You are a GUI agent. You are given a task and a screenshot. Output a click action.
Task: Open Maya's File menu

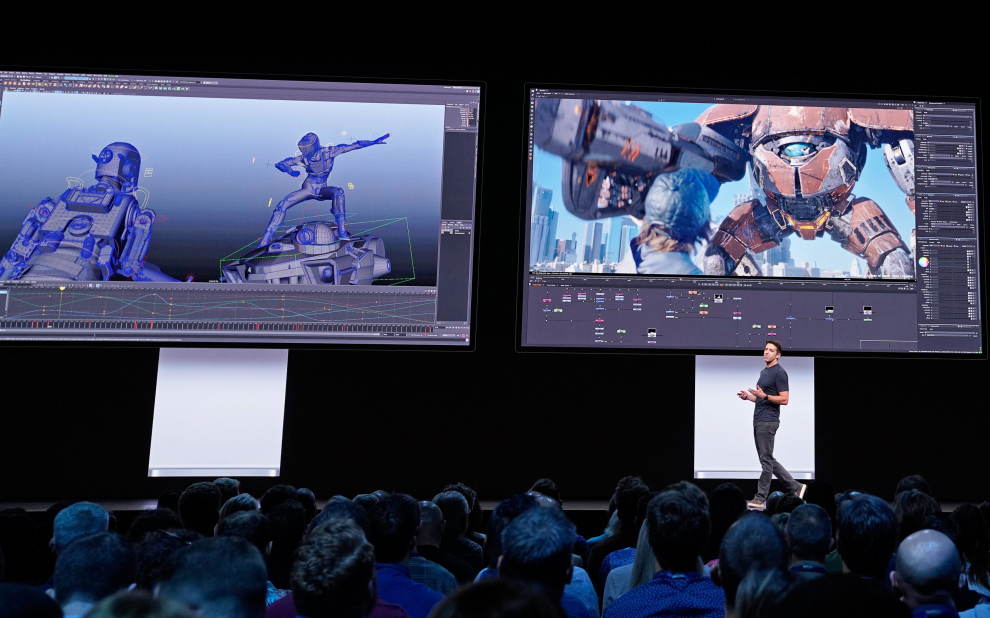point(4,72)
